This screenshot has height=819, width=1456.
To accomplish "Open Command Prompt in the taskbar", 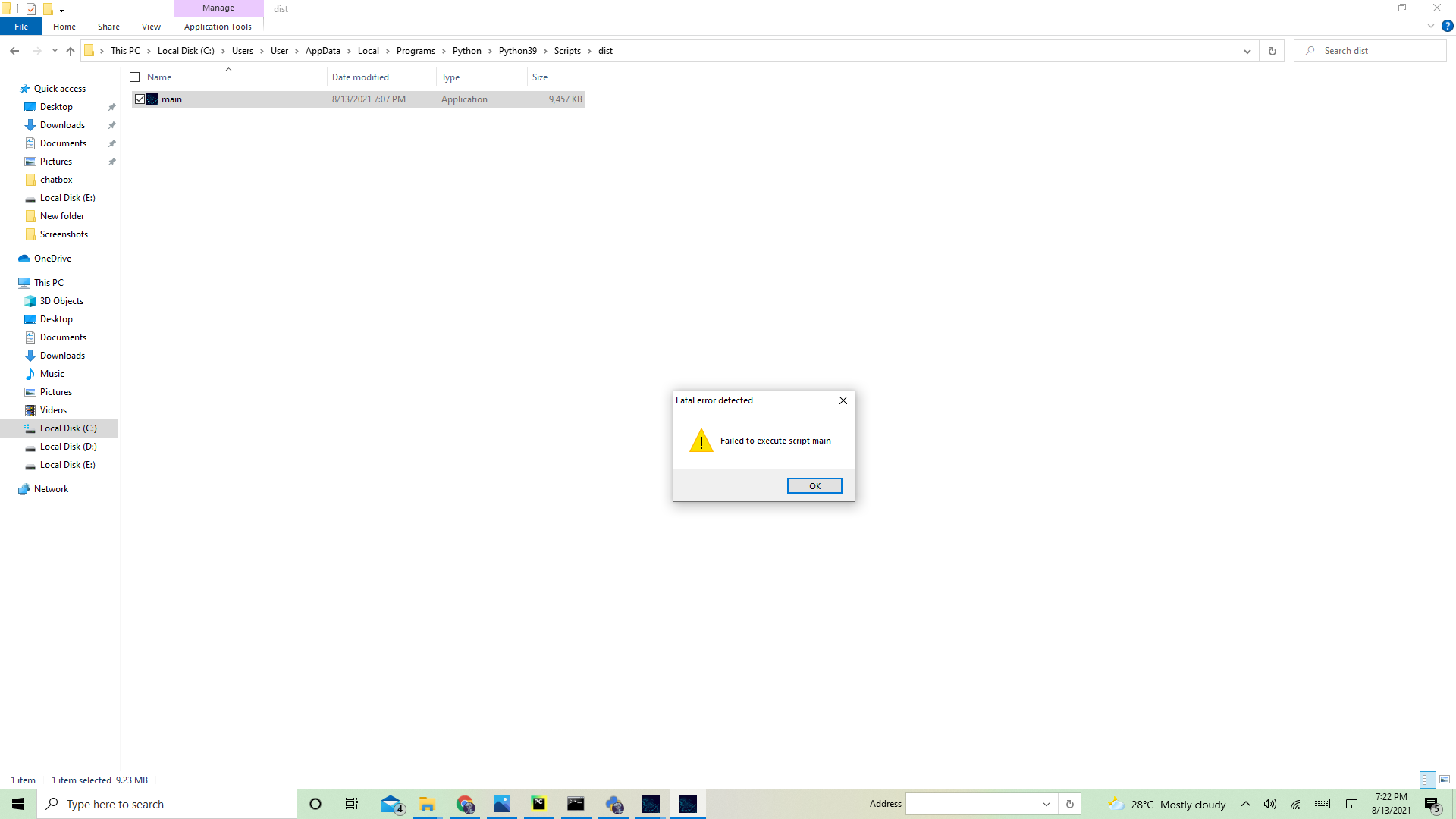I will 576,804.
